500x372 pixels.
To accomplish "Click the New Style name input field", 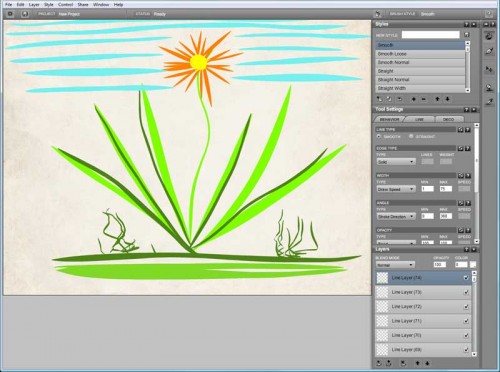I will pos(430,35).
